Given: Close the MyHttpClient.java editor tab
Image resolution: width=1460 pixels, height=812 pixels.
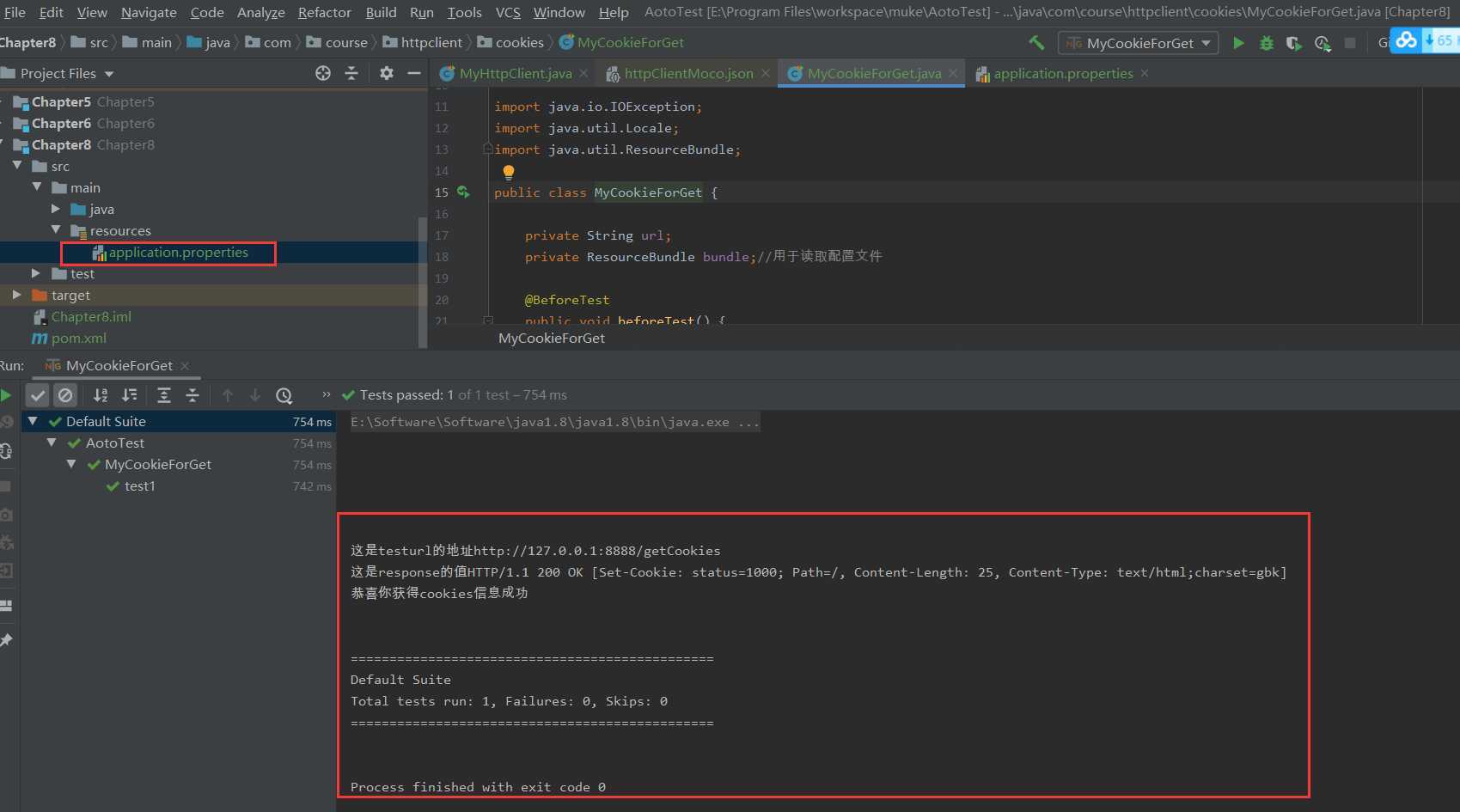Looking at the screenshot, I should pyautogui.click(x=584, y=74).
